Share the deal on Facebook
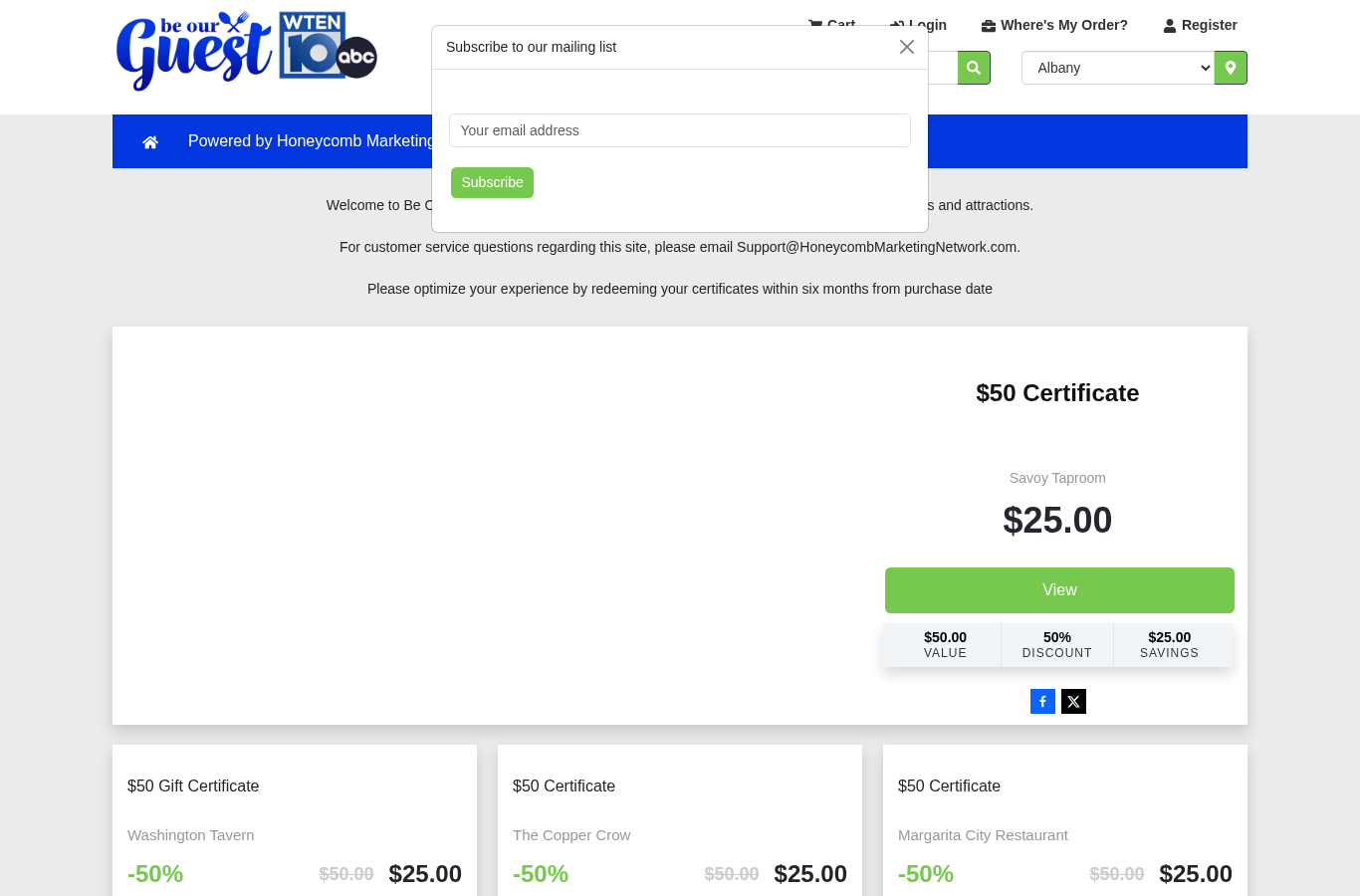 coord(1042,702)
